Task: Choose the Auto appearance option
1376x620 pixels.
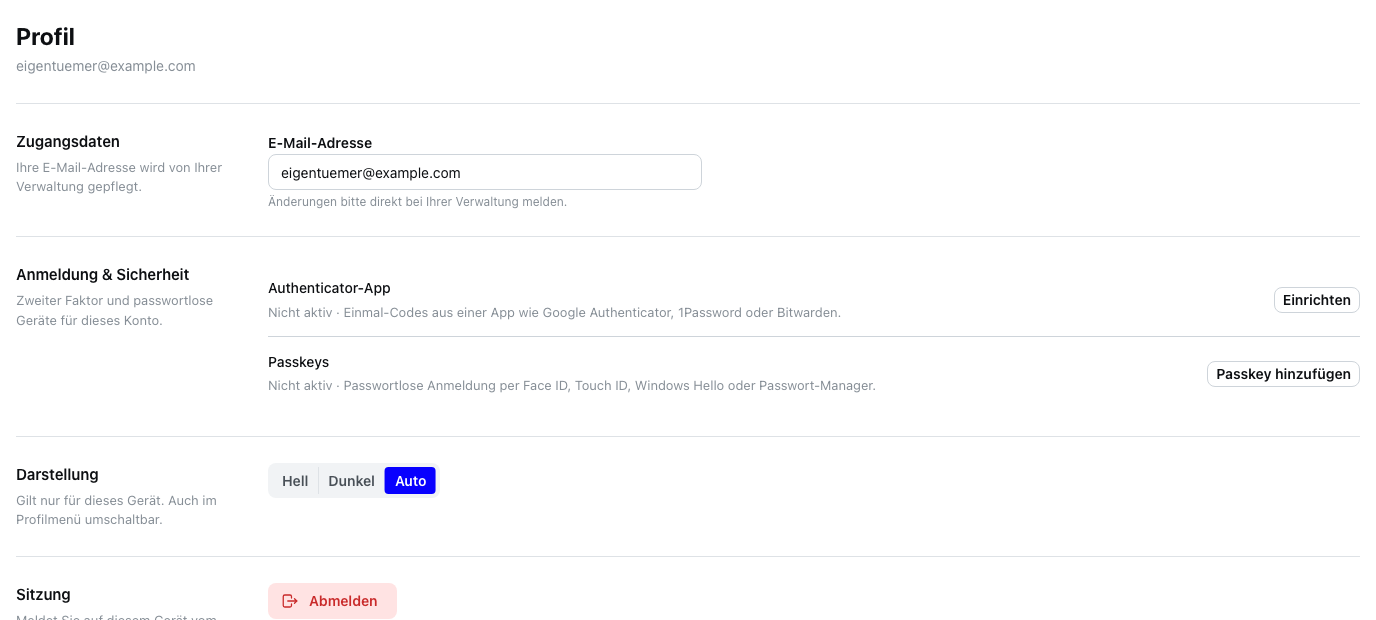Action: (x=410, y=481)
